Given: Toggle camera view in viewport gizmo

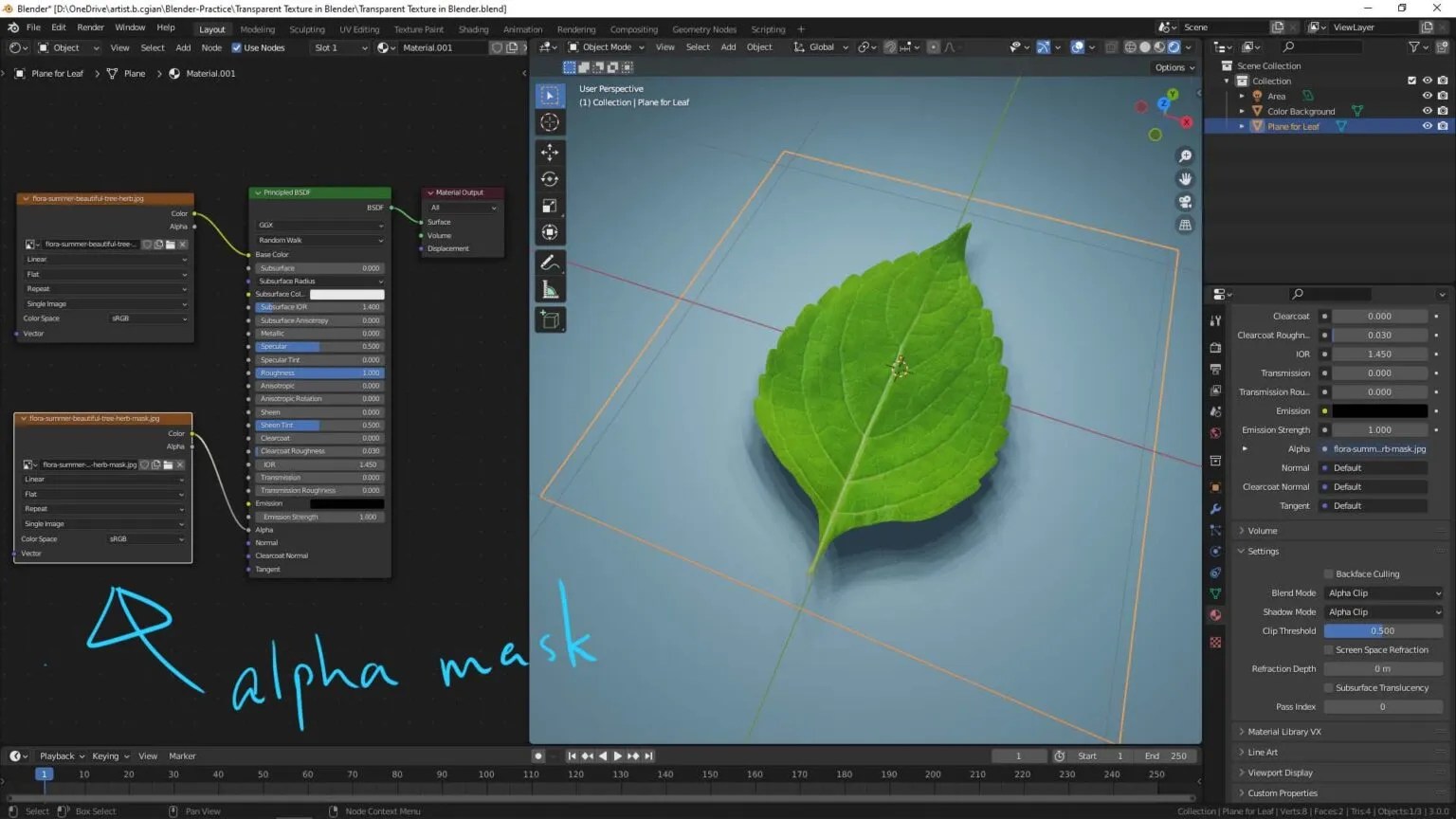Looking at the screenshot, I should pyautogui.click(x=1185, y=202).
